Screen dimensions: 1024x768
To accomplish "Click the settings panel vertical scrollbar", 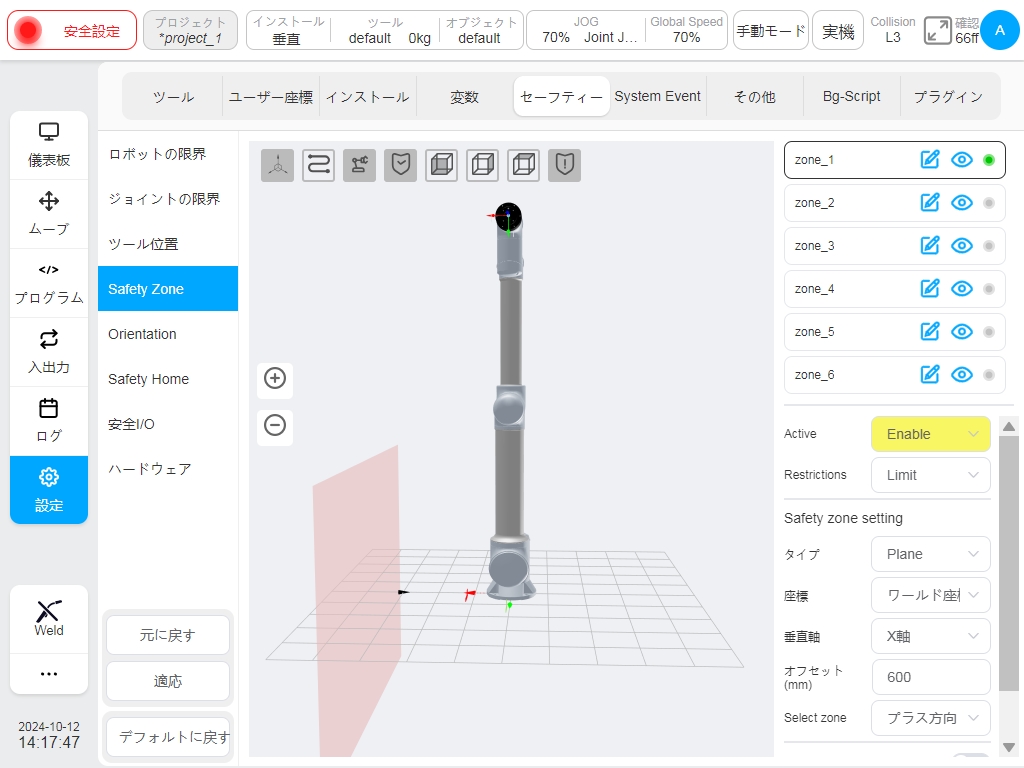I will tap(1009, 564).
